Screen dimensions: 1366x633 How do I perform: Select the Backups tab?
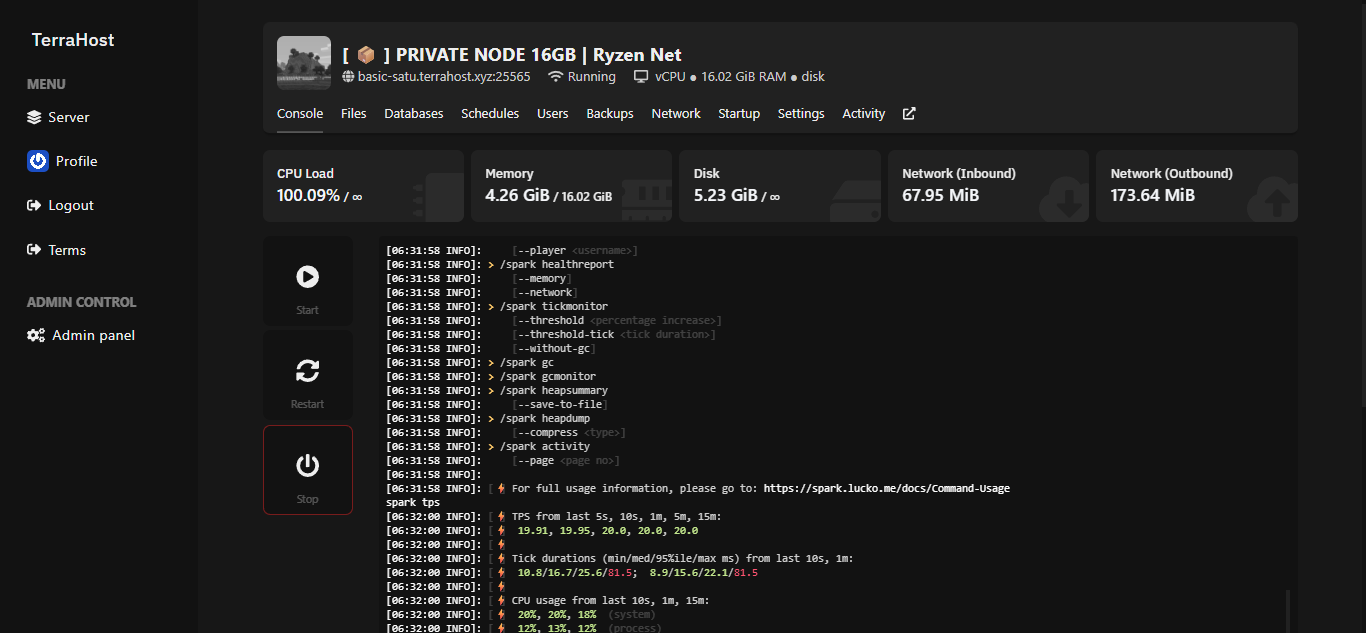pos(610,114)
